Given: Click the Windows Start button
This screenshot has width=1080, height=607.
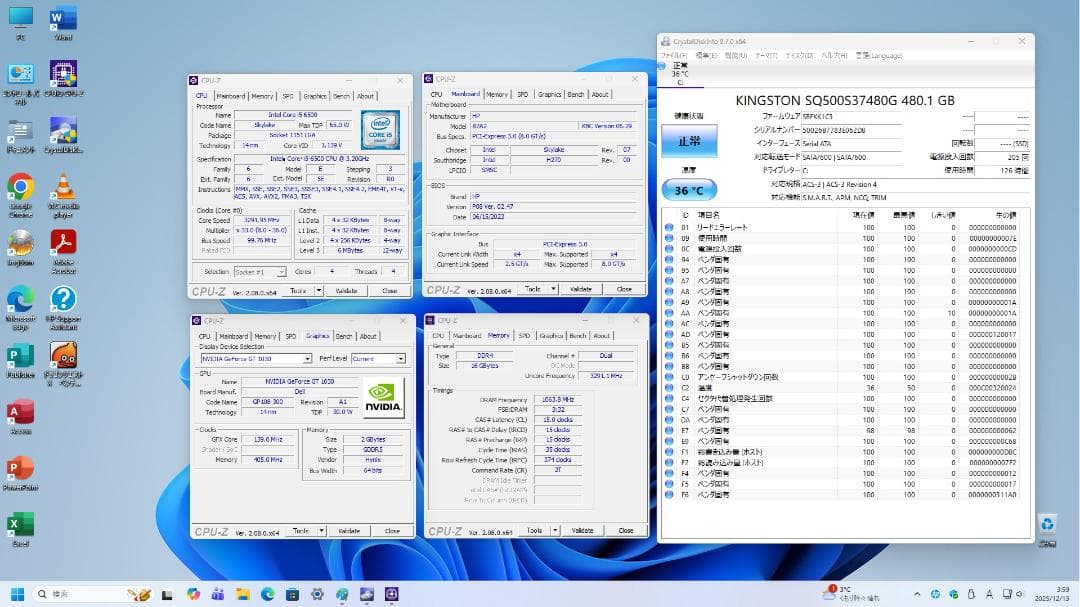Looking at the screenshot, I should pyautogui.click(x=18, y=594).
